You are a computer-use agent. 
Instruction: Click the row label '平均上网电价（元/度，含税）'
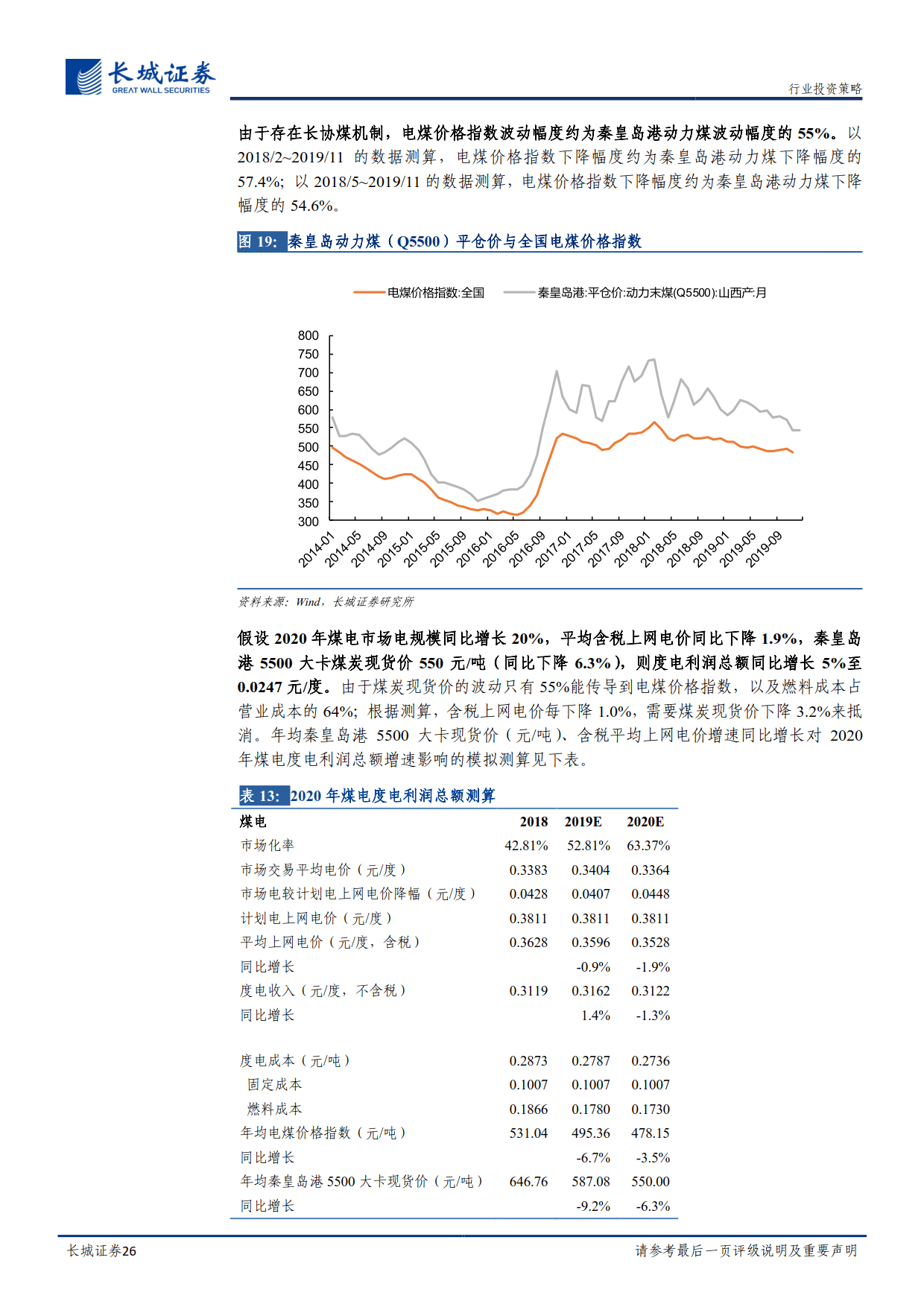330,942
